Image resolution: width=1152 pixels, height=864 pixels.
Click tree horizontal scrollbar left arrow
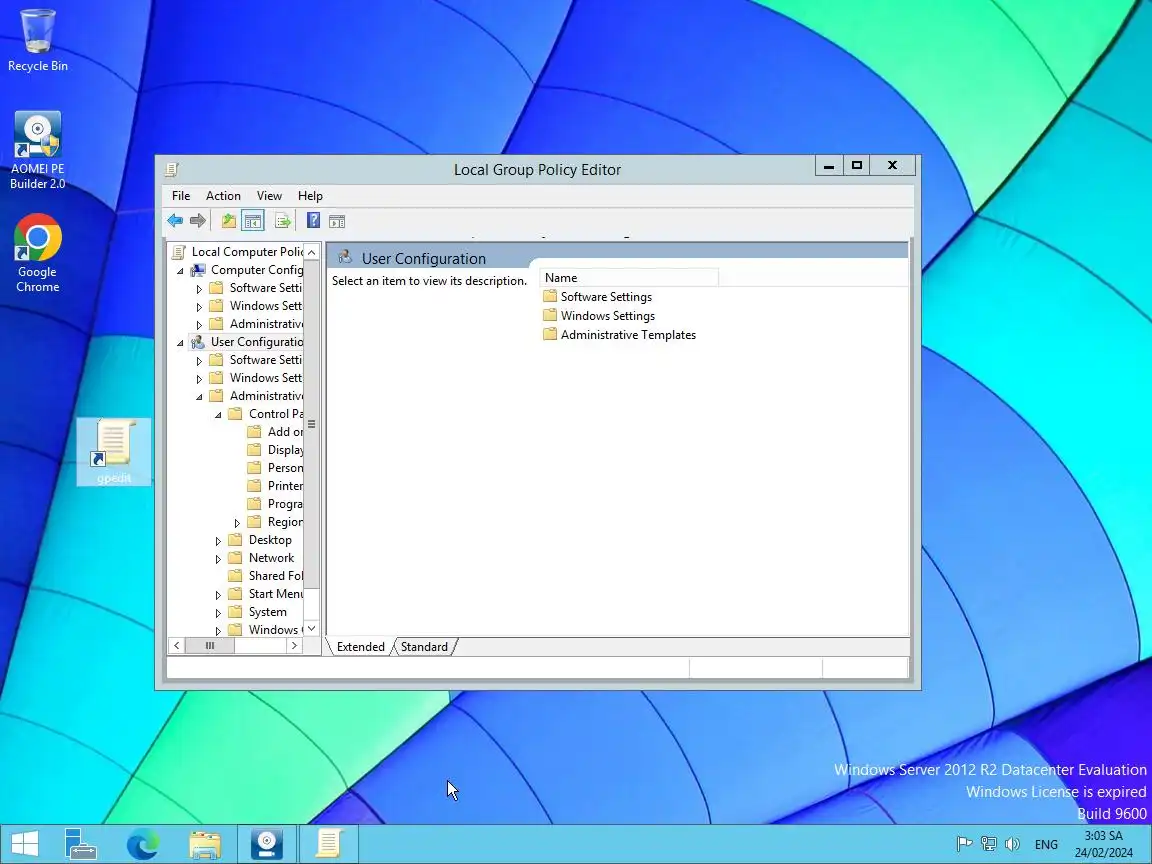(176, 646)
